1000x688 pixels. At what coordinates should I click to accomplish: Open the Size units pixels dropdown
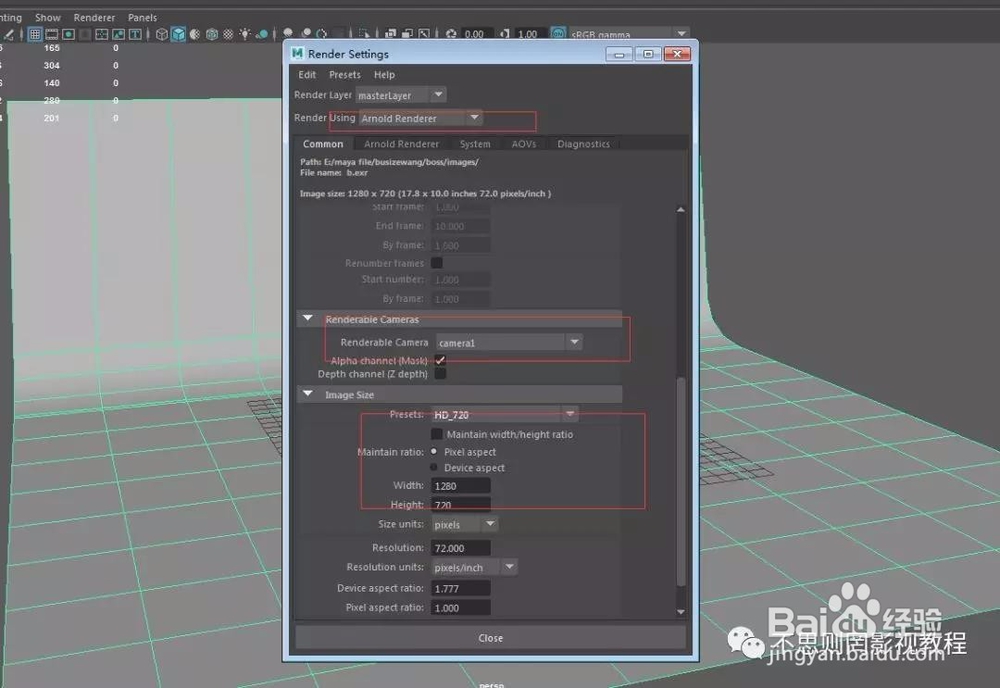pyautogui.click(x=464, y=524)
